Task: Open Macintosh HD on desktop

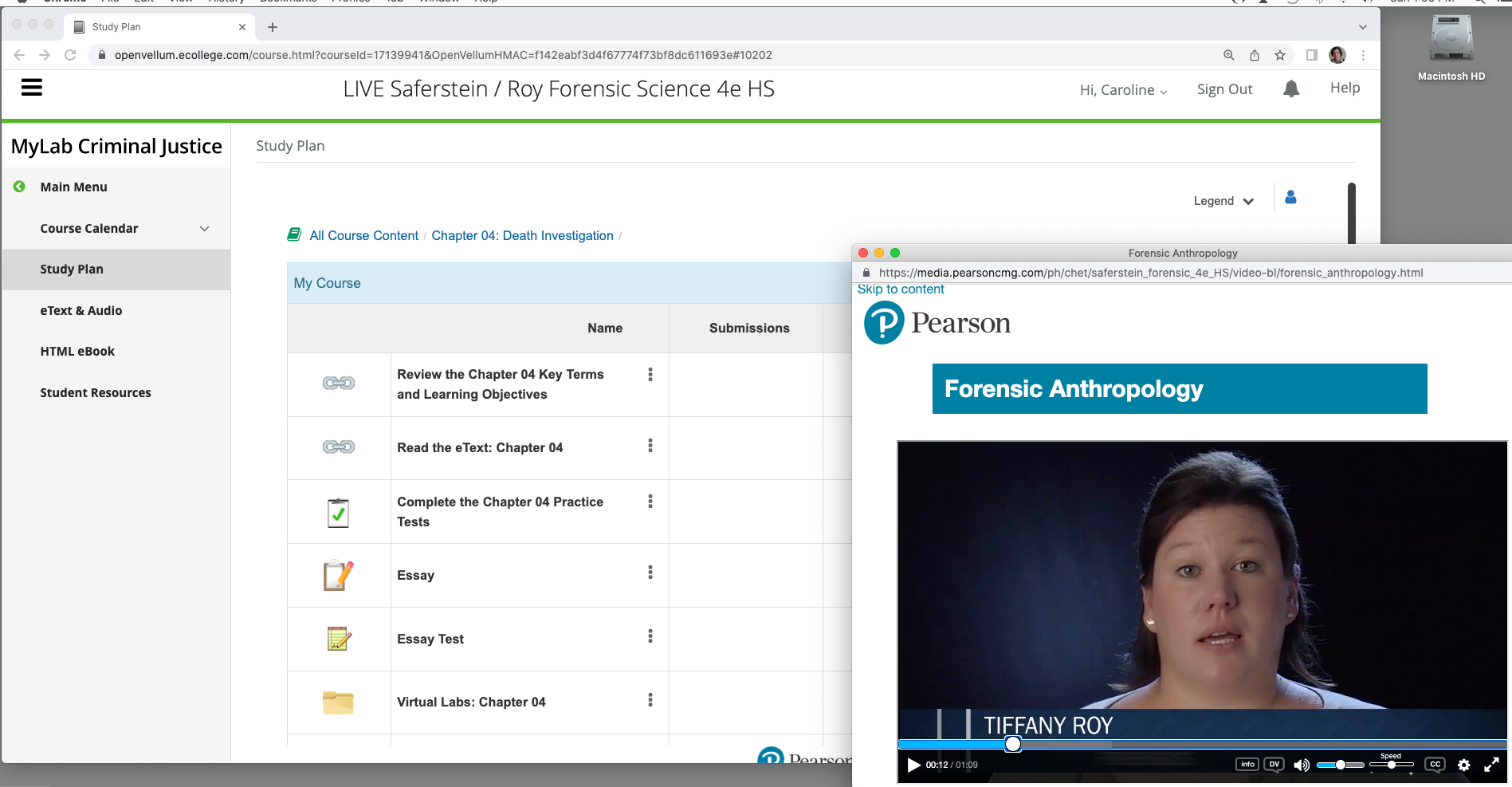Action: click(1451, 49)
